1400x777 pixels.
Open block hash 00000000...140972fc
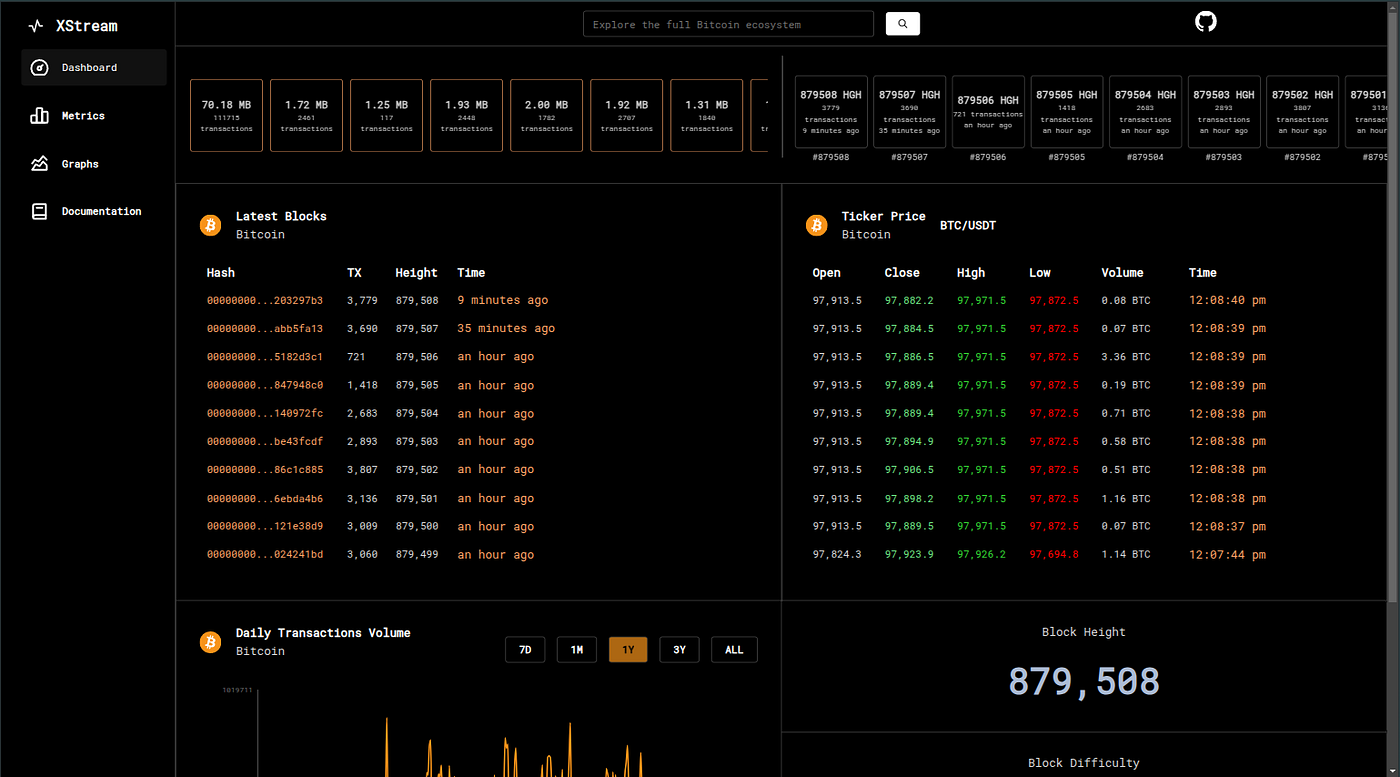[x=265, y=414]
